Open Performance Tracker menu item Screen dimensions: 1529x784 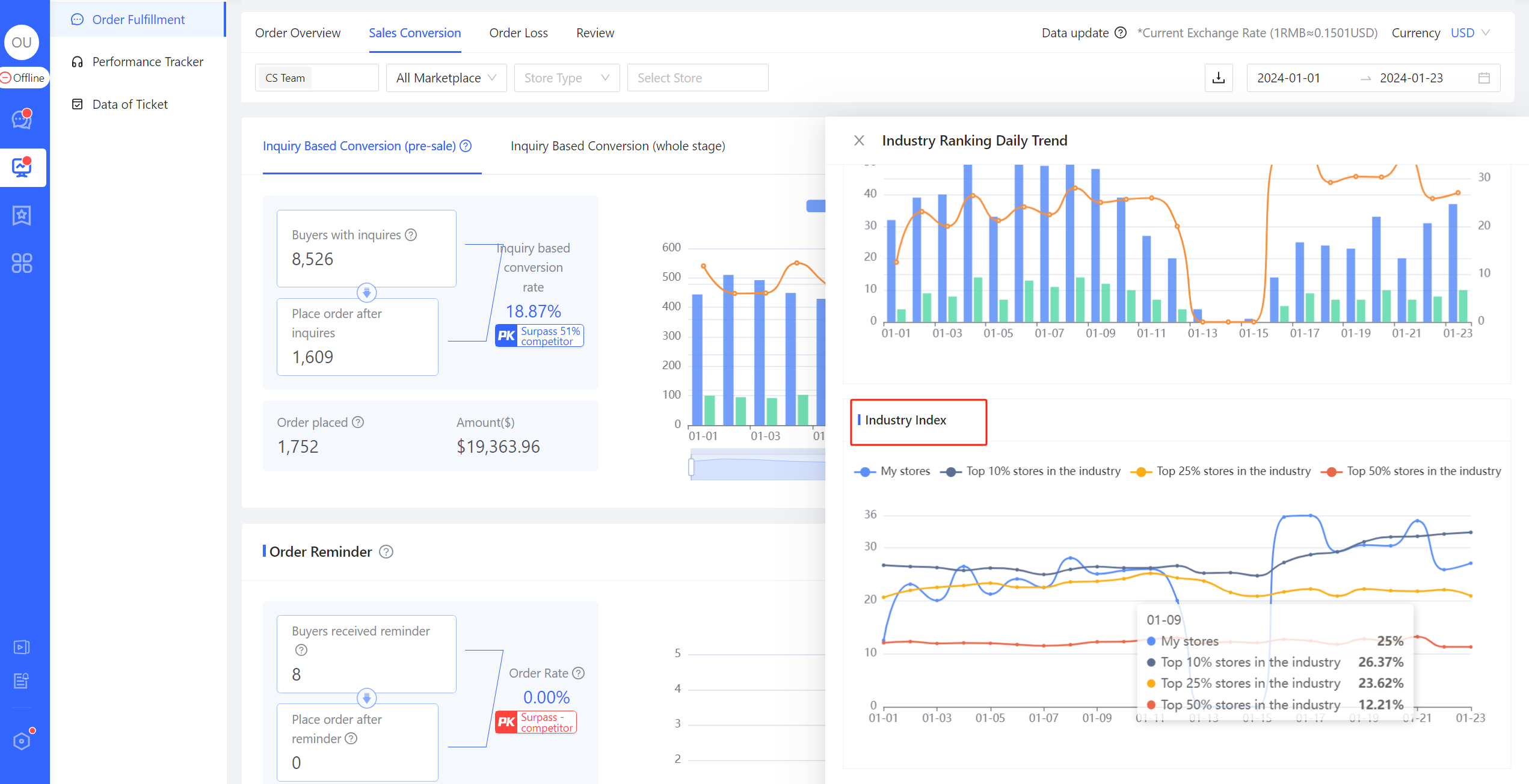coord(138,62)
